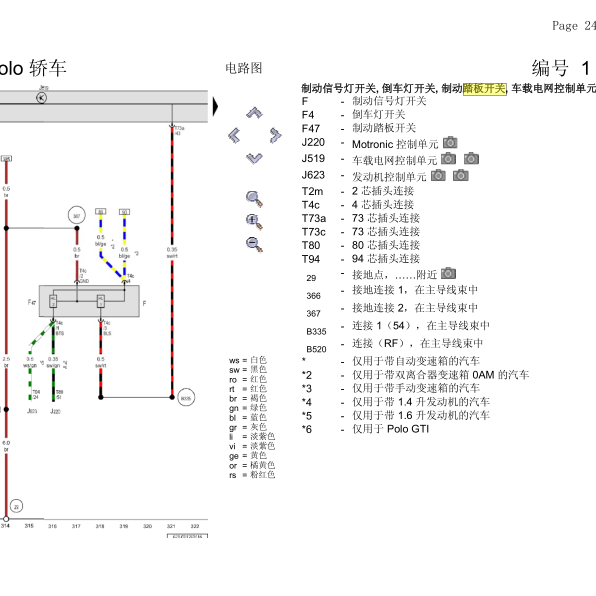Open right camera icon in J519 row
Viewport: 596px width, 596px height.
471,159
